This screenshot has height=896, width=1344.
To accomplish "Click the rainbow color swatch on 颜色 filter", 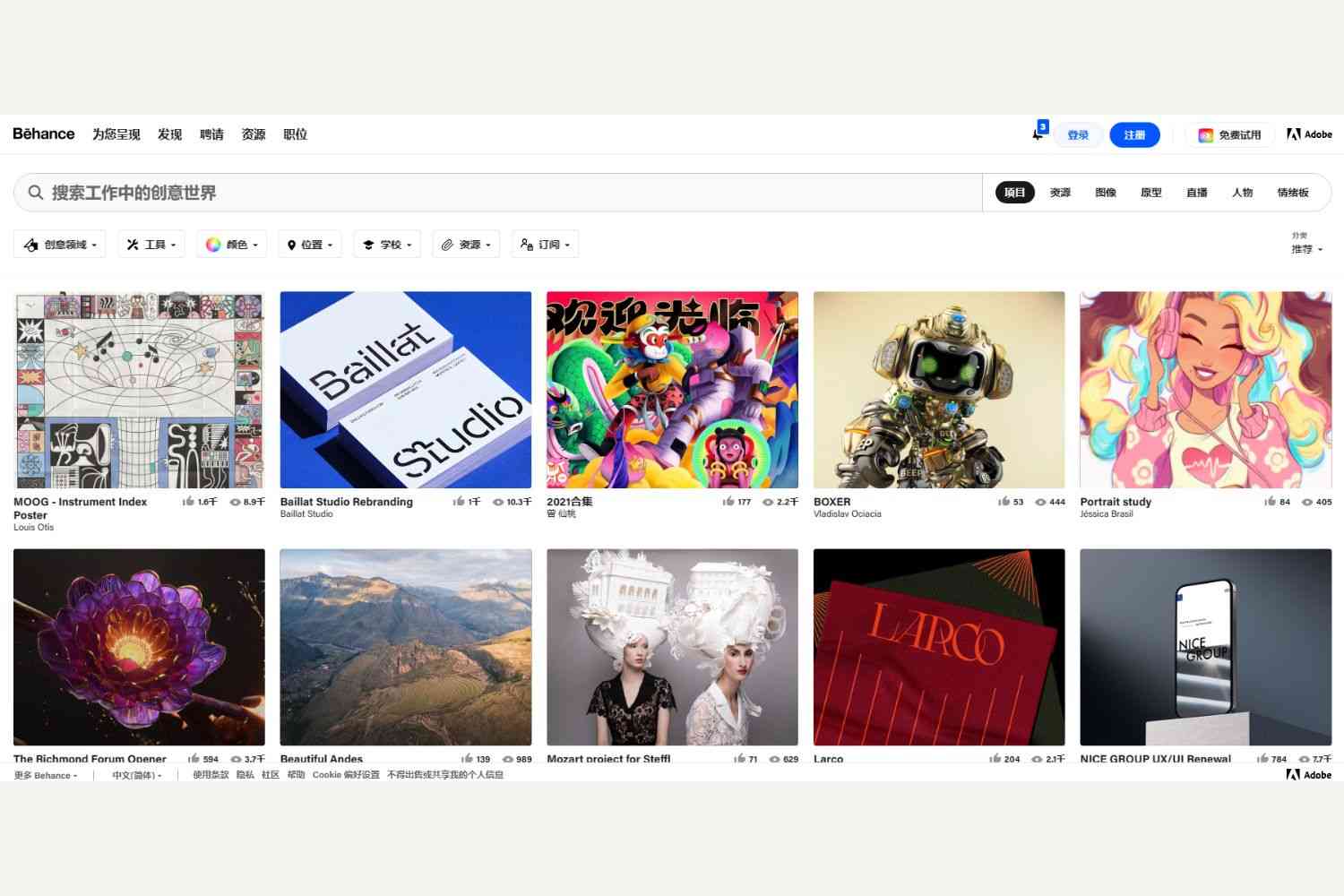I will (213, 244).
